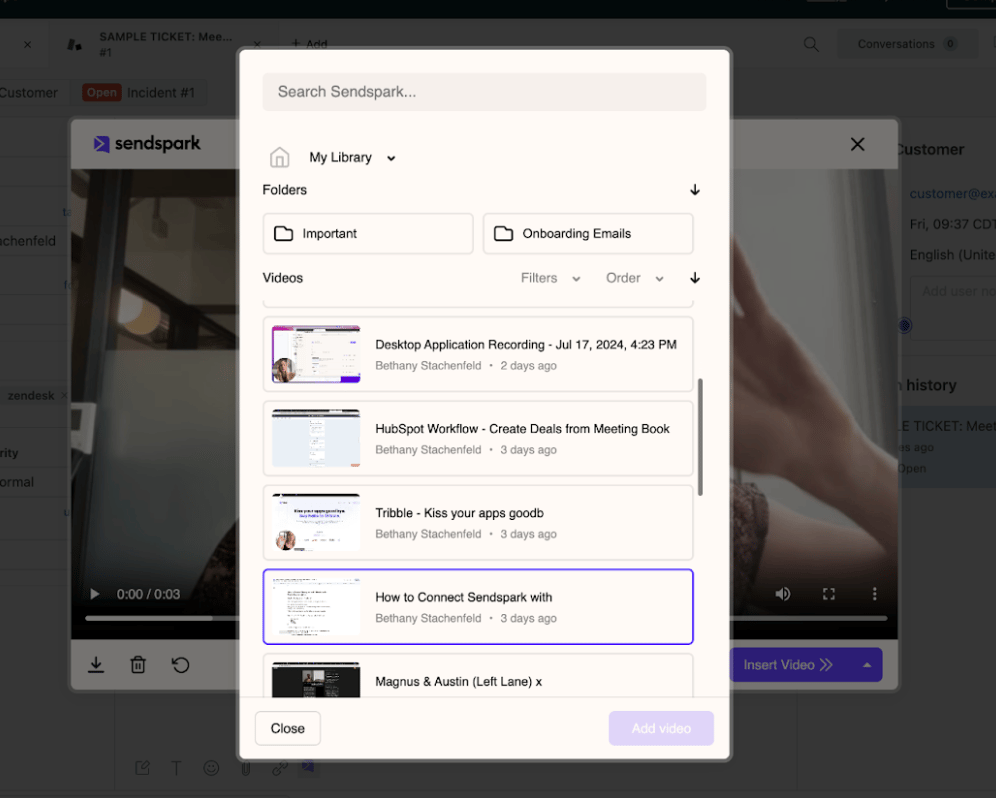Screen dimensions: 996x798
Task: Click the Search Sendspark field
Action: coord(484,92)
